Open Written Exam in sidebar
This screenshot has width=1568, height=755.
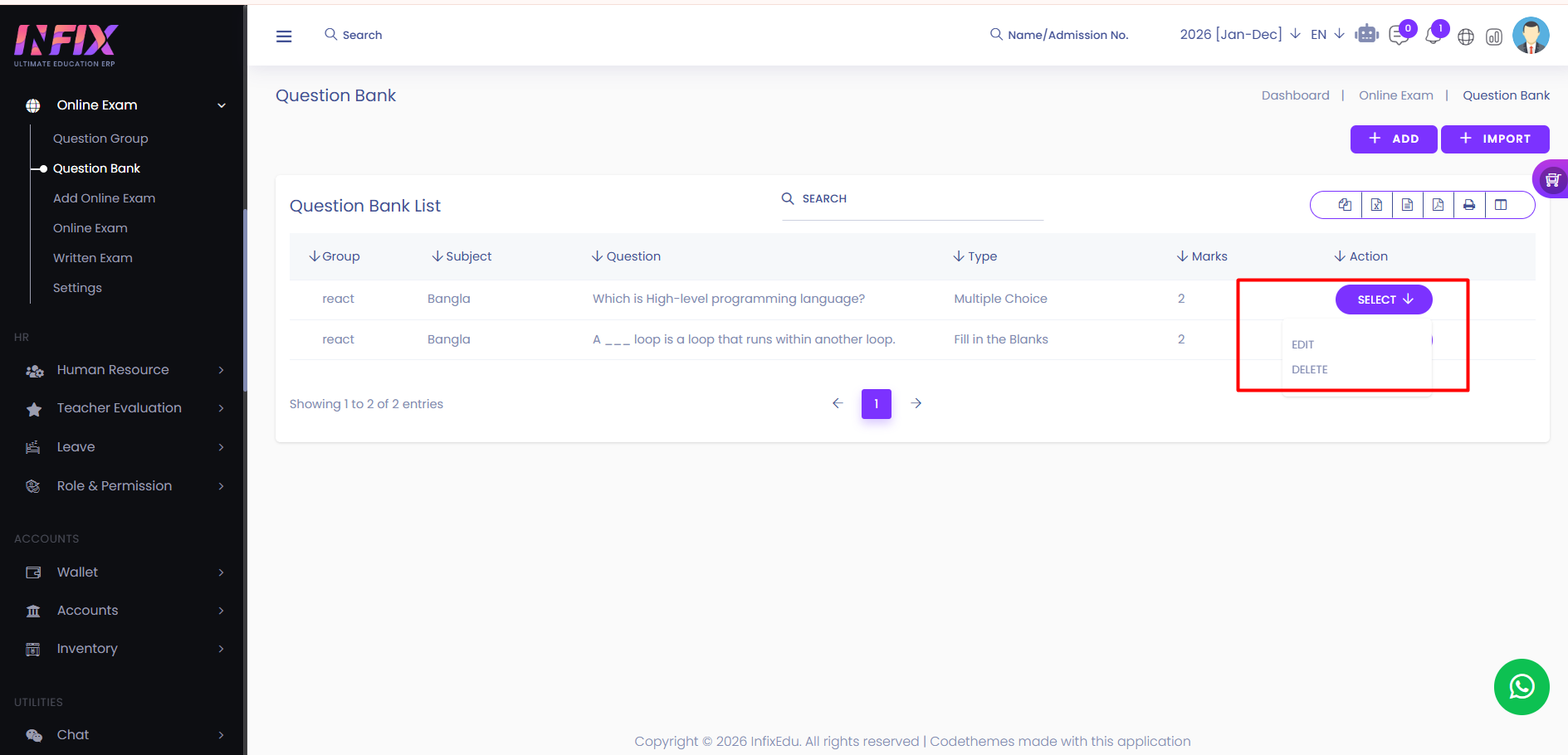pos(93,258)
